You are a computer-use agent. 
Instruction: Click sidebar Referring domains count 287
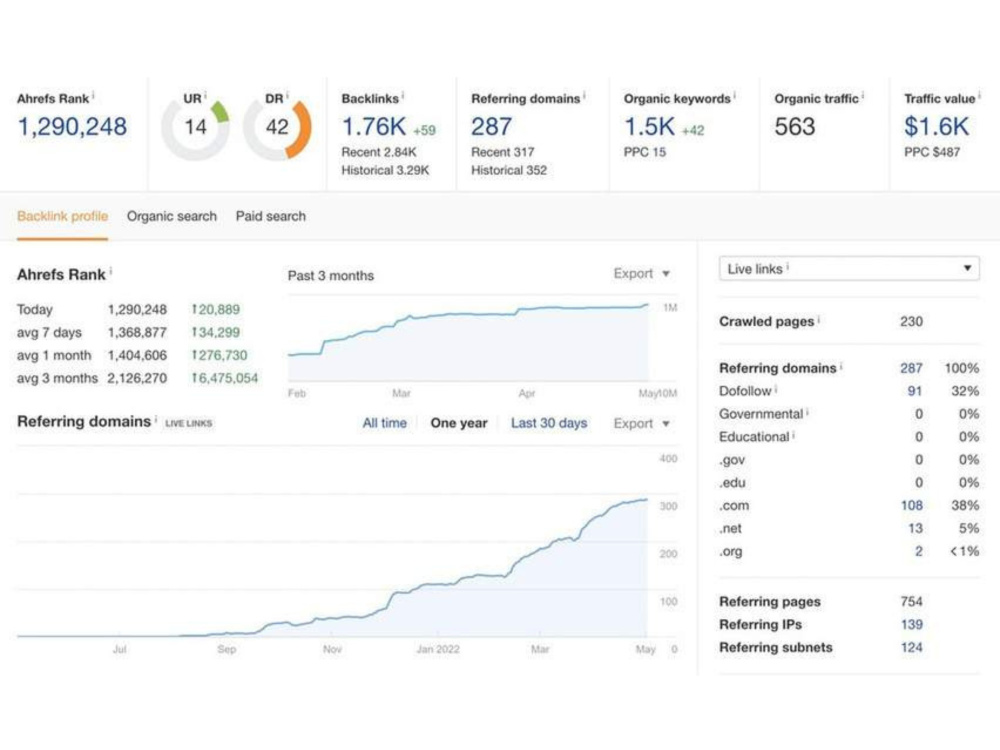tap(911, 368)
